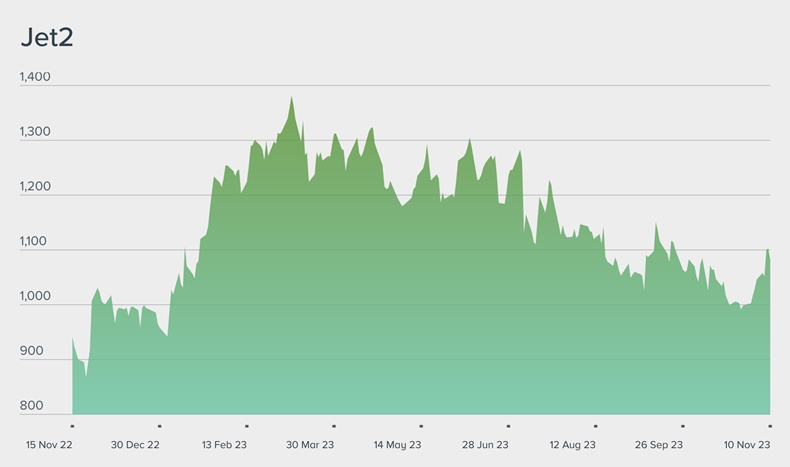Click the 10 Nov 23 date label
This screenshot has height=467, width=790.
pos(745,445)
